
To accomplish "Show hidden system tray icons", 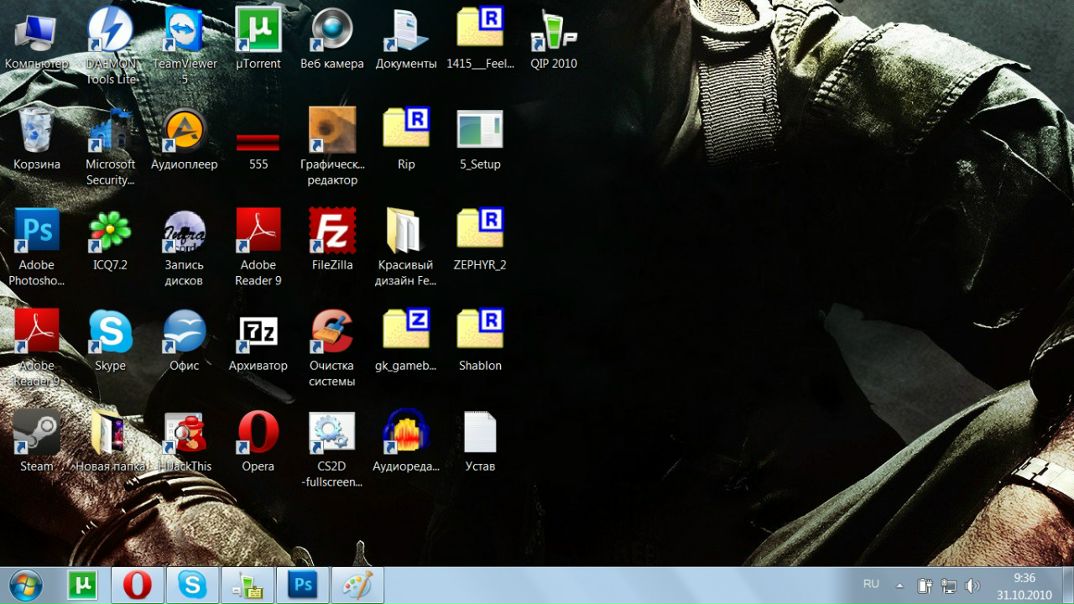I will tap(899, 585).
